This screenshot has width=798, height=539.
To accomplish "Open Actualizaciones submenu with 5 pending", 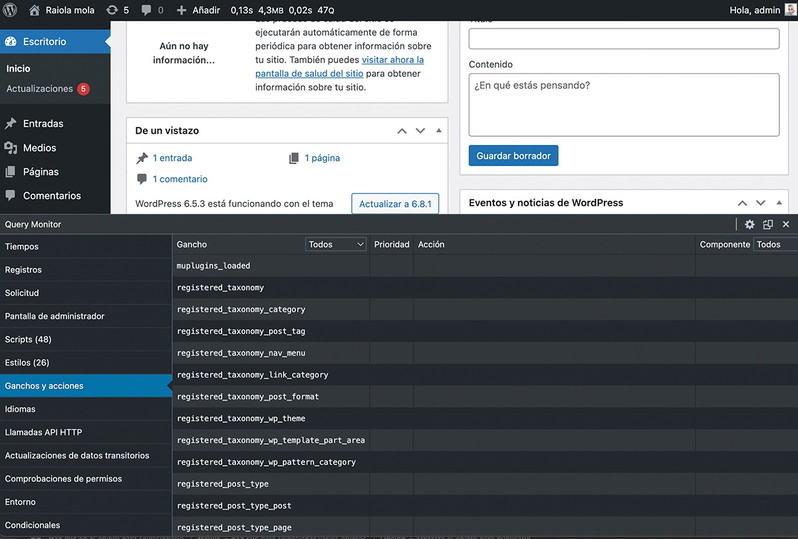I will (x=48, y=89).
